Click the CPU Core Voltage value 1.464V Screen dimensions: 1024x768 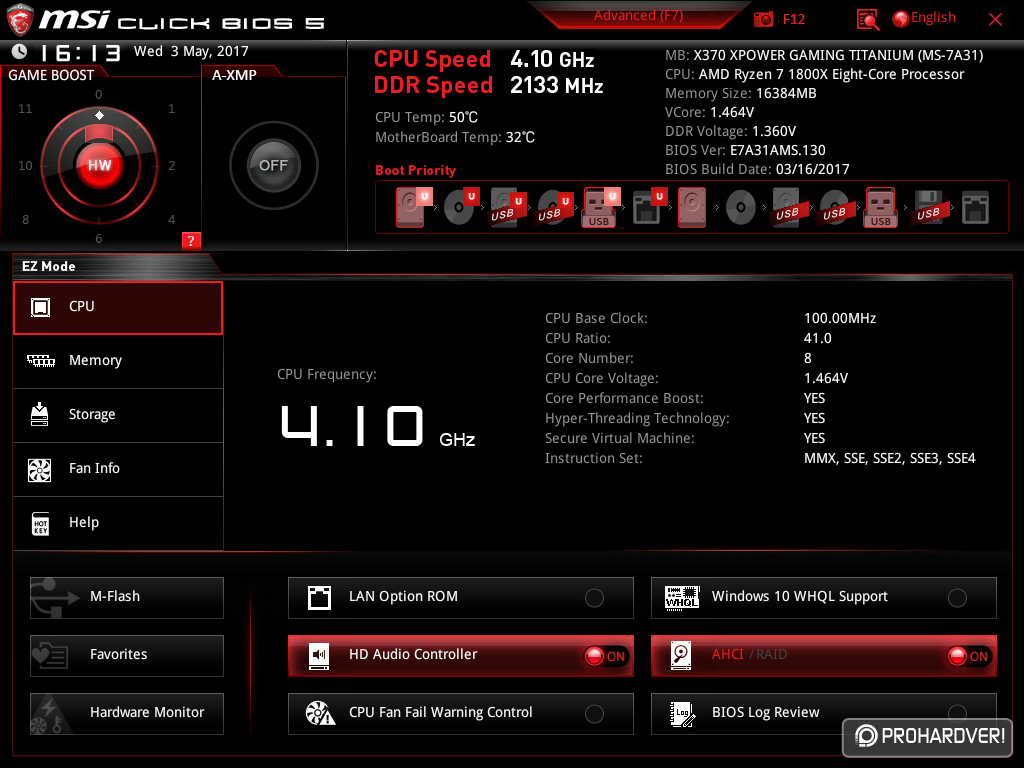[825, 378]
